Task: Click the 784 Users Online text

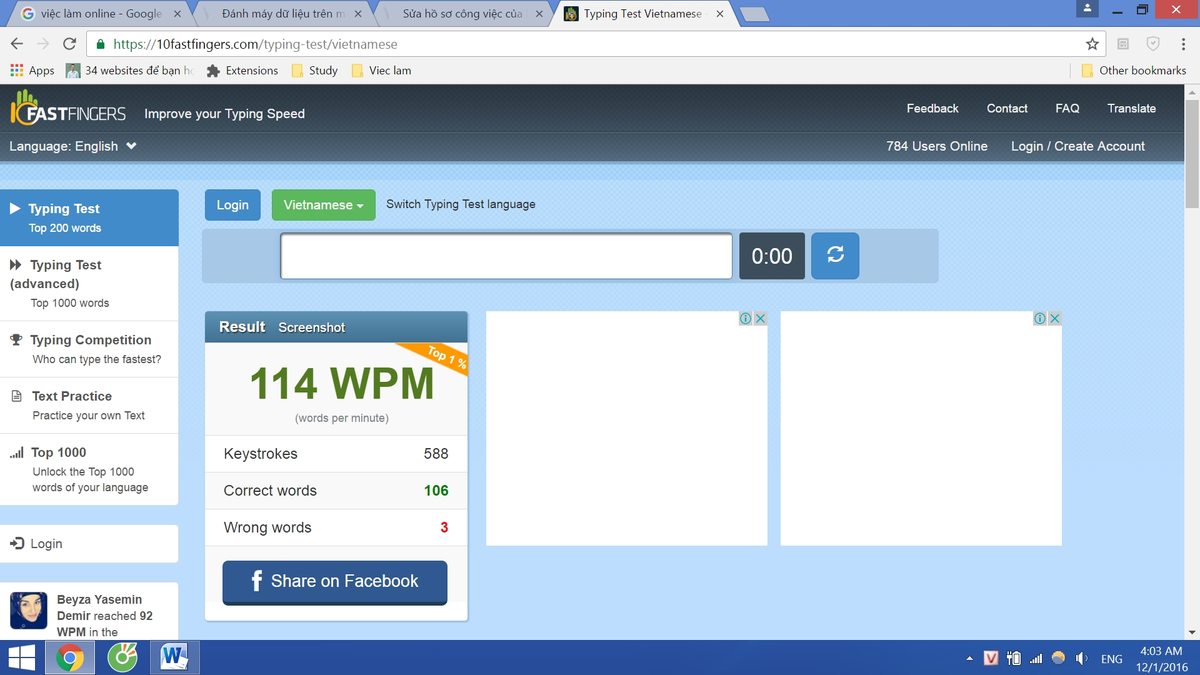Action: (x=937, y=146)
